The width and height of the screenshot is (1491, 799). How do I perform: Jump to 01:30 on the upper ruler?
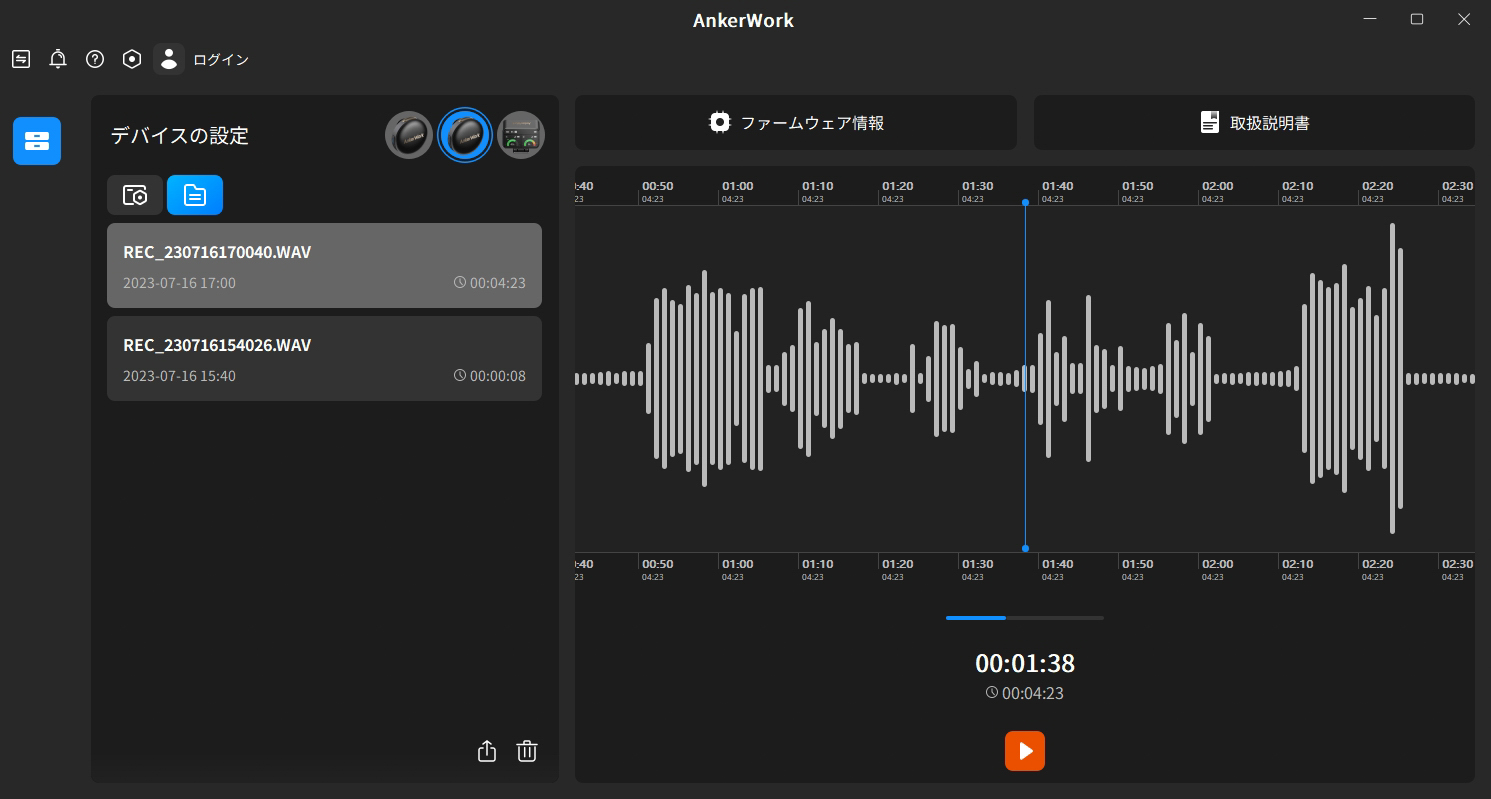click(977, 186)
